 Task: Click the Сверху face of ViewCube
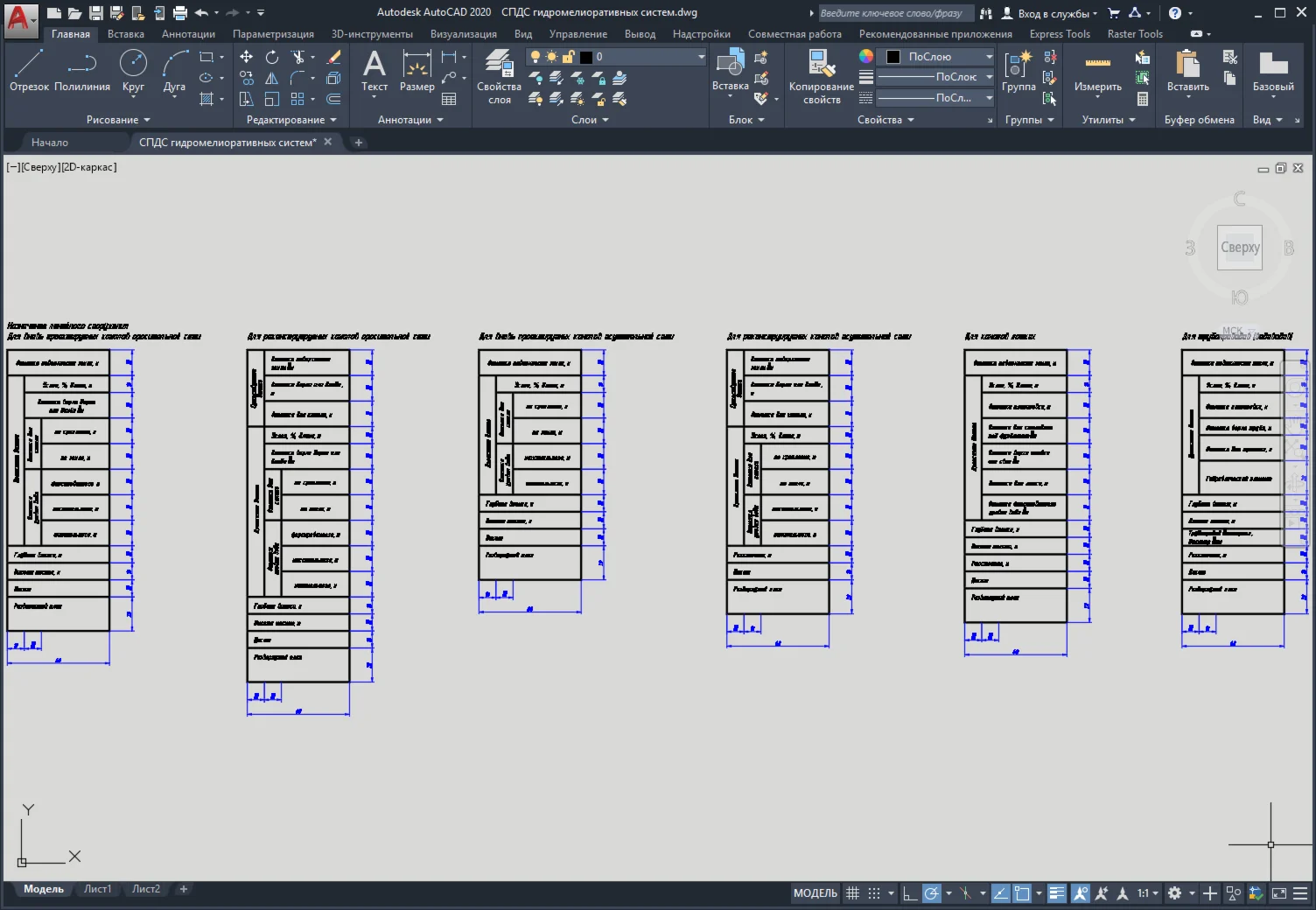pos(1240,248)
